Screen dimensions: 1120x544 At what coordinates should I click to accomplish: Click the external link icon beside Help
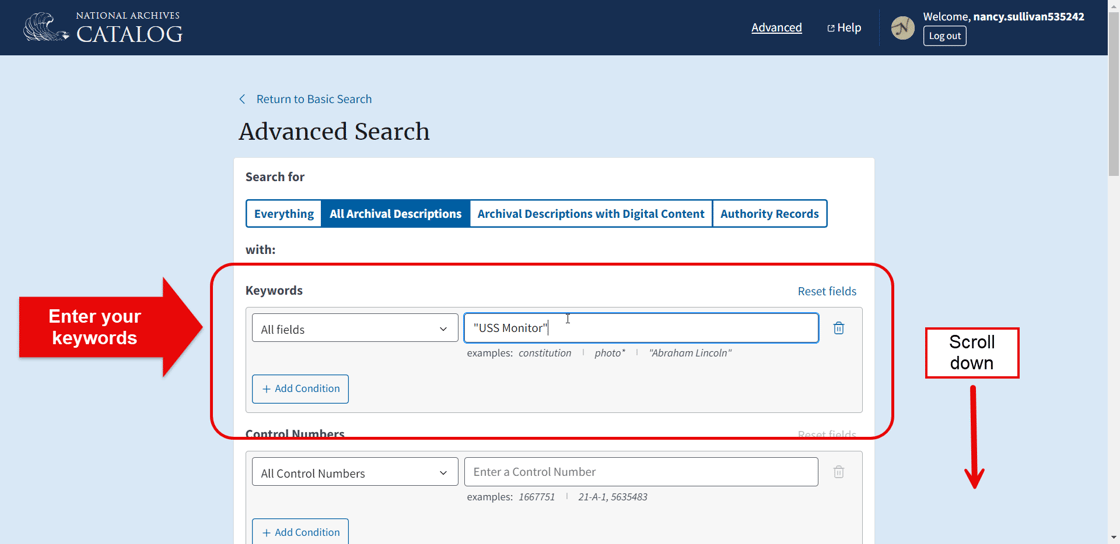pyautogui.click(x=830, y=28)
